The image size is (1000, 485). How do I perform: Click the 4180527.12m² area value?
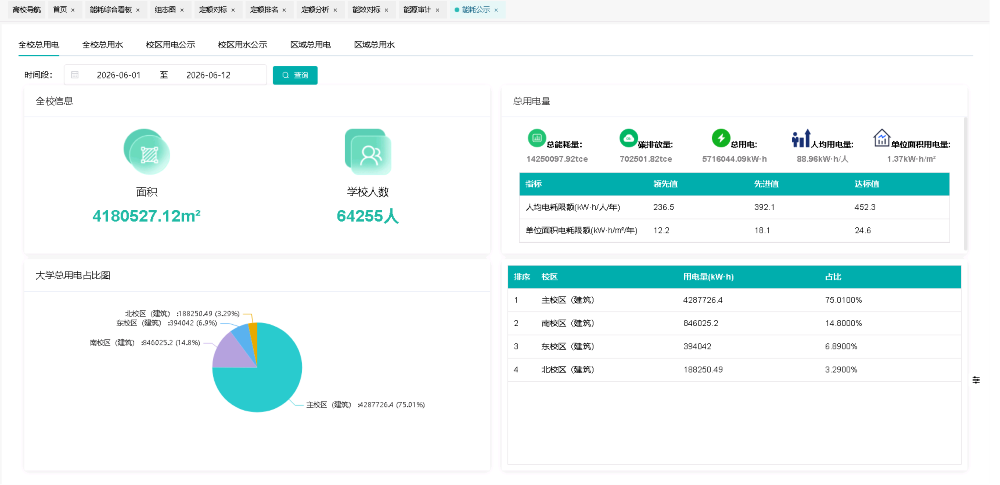[x=147, y=216]
